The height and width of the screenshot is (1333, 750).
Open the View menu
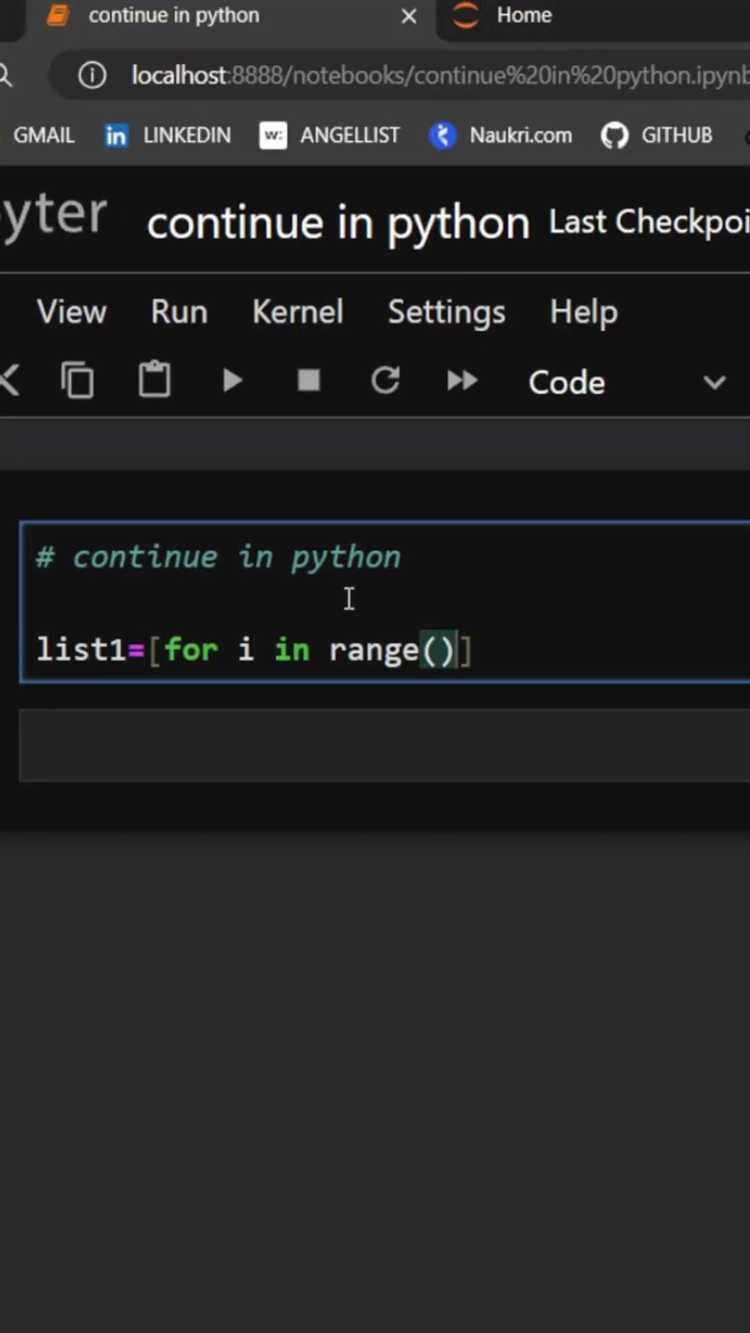coord(72,312)
